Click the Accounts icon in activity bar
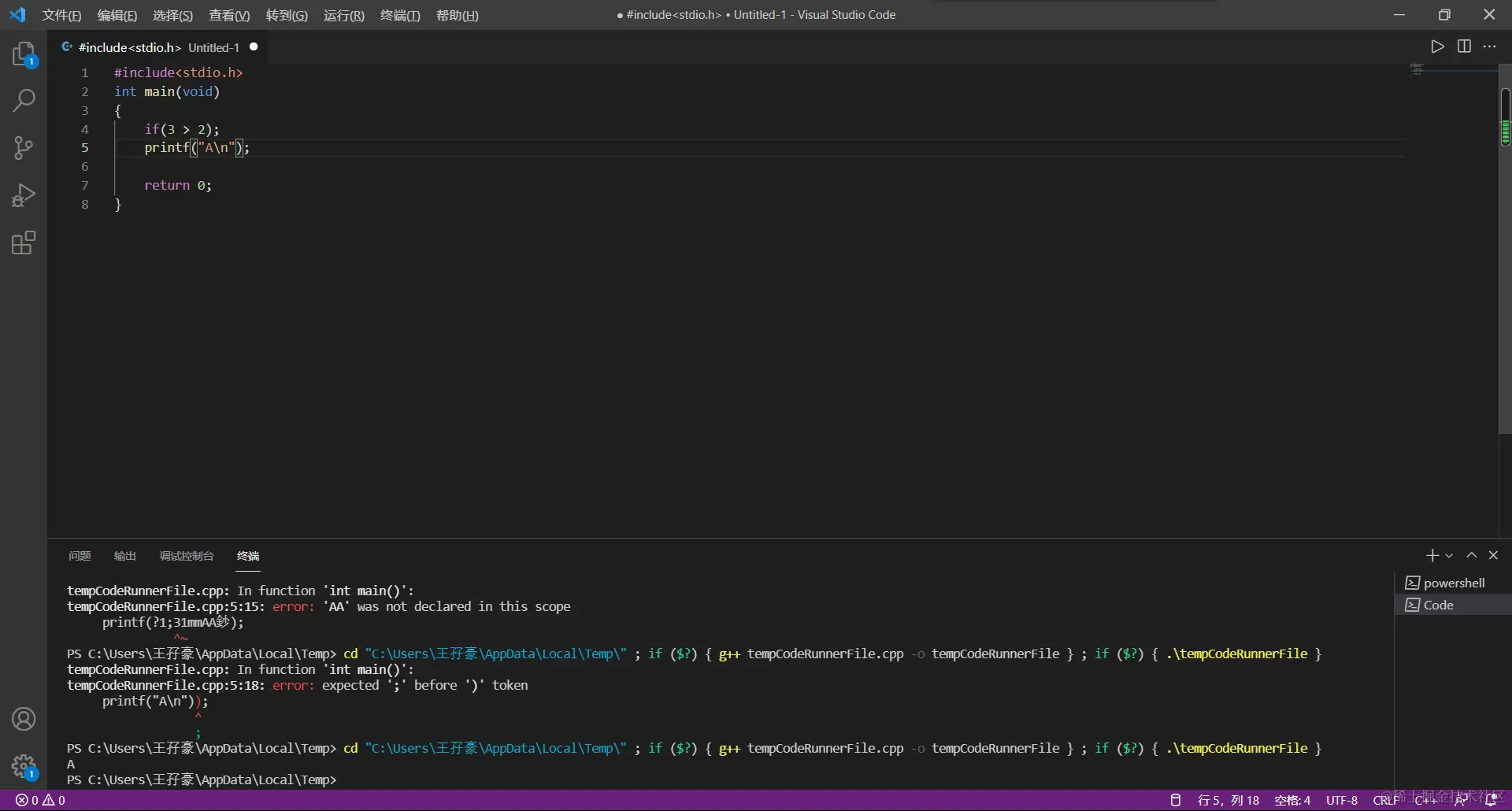The image size is (1512, 811). click(24, 719)
